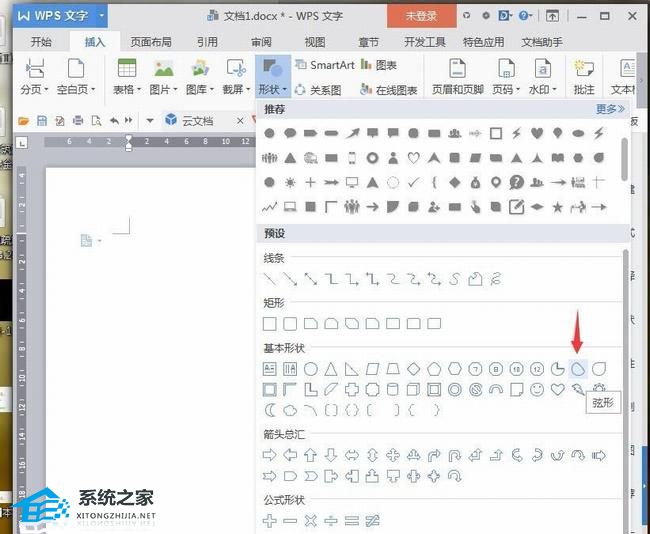Open the 图库 gallery dropdown

[200, 77]
